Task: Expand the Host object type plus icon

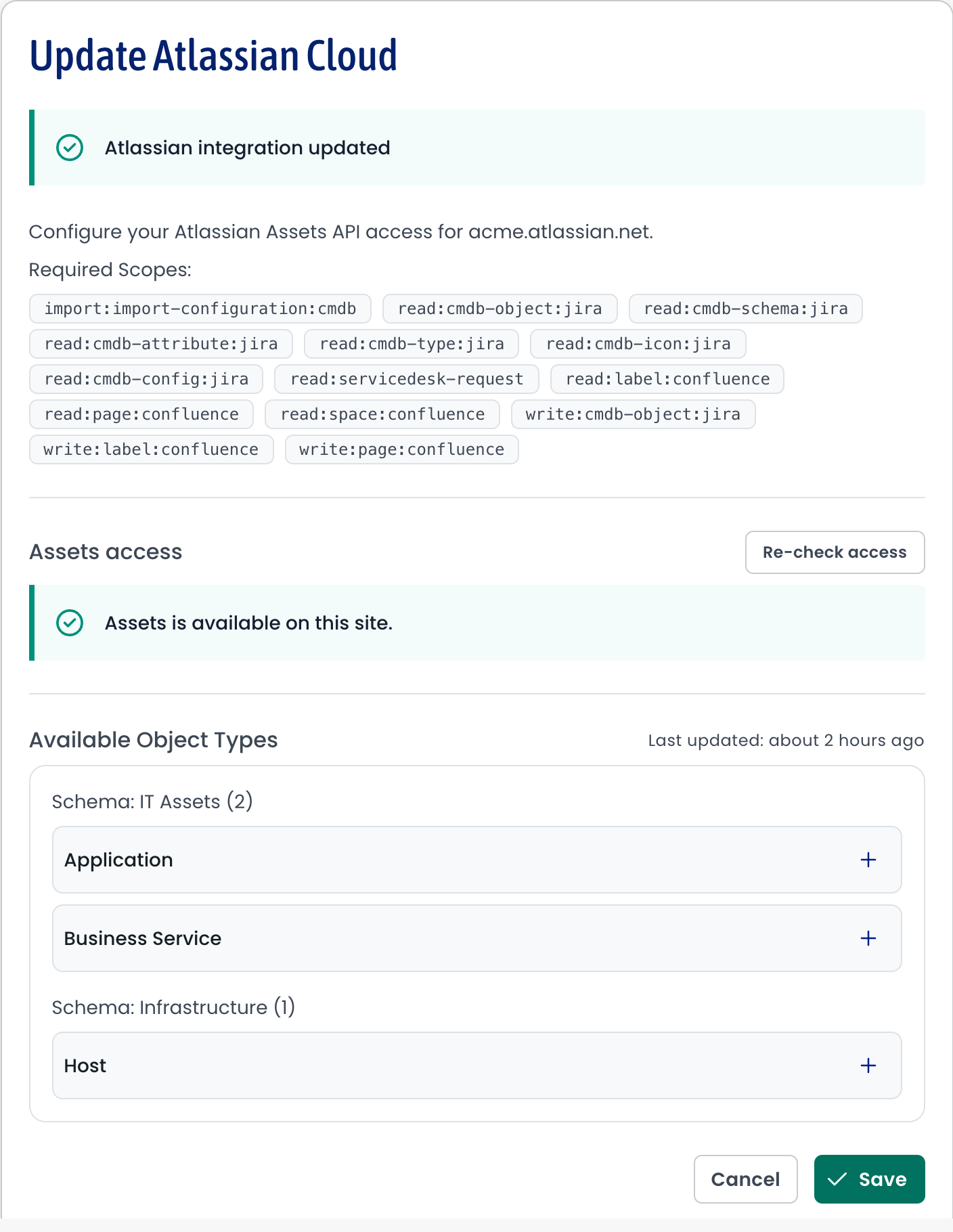Action: click(x=868, y=1065)
